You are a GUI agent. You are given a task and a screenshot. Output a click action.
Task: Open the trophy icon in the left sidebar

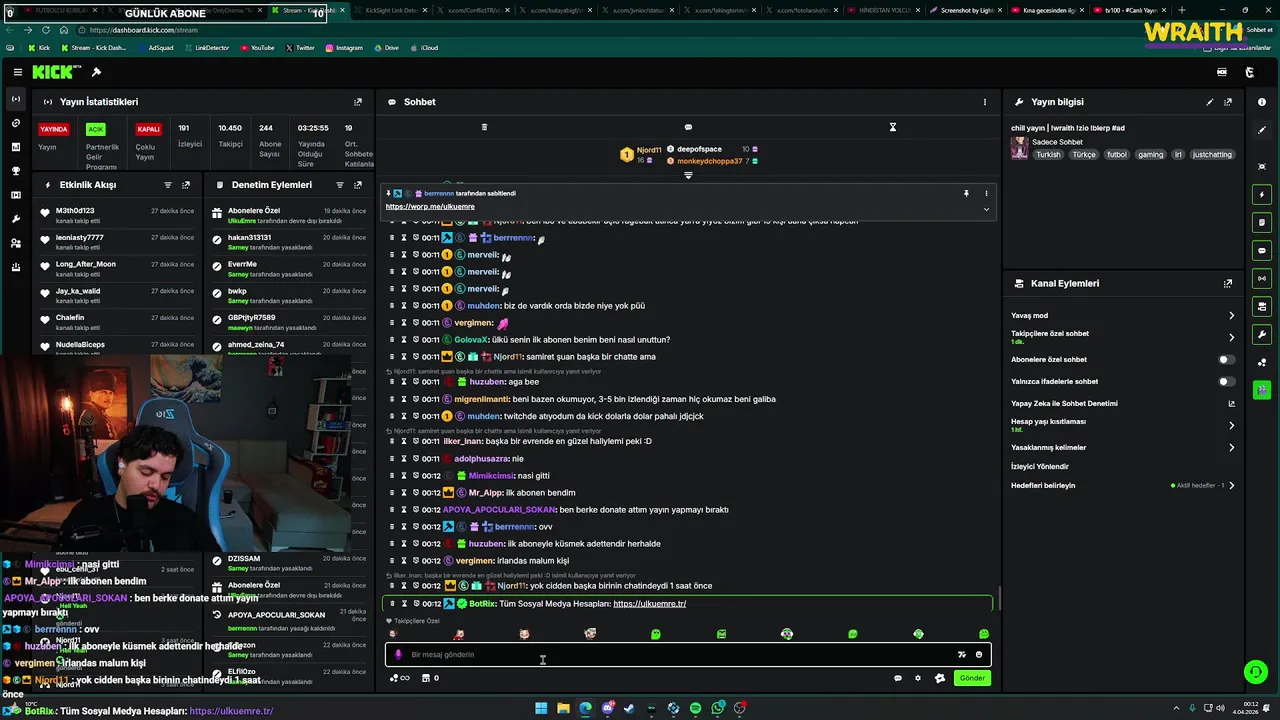[x=15, y=171]
